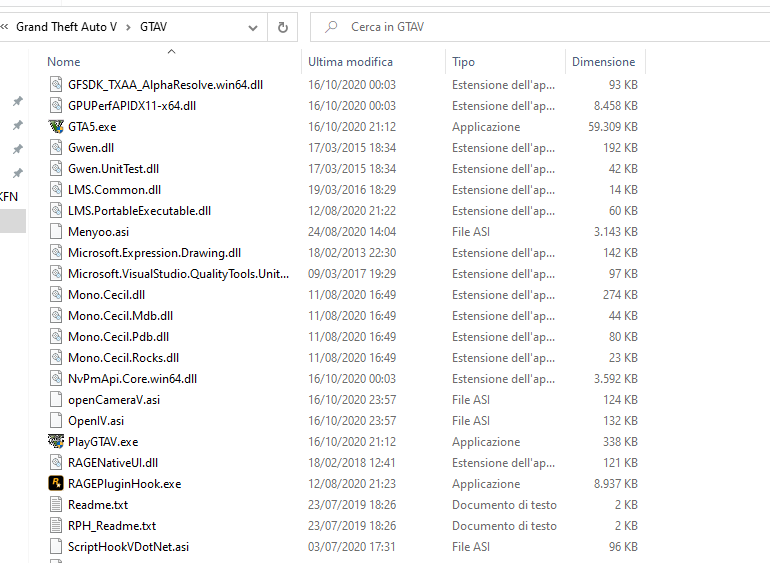Click the Menyoo.asi file icon
Viewport: 770px width, 563px height.
[56, 232]
